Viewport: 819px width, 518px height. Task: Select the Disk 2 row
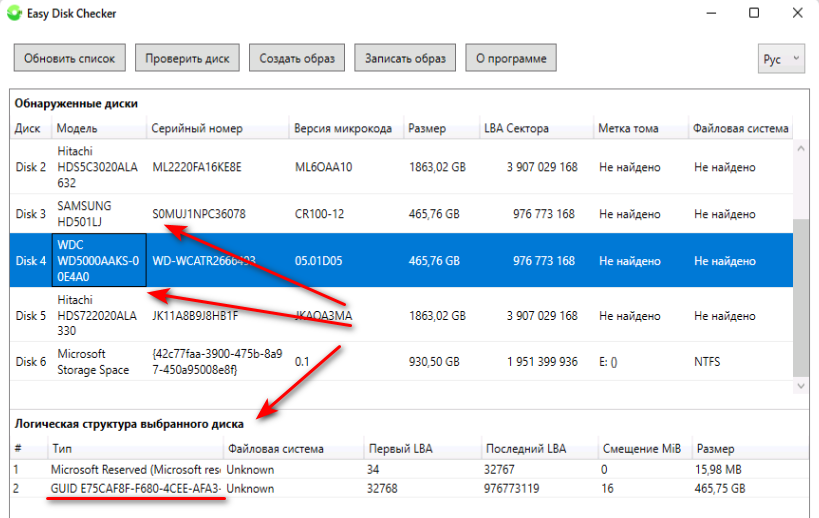pyautogui.click(x=401, y=167)
